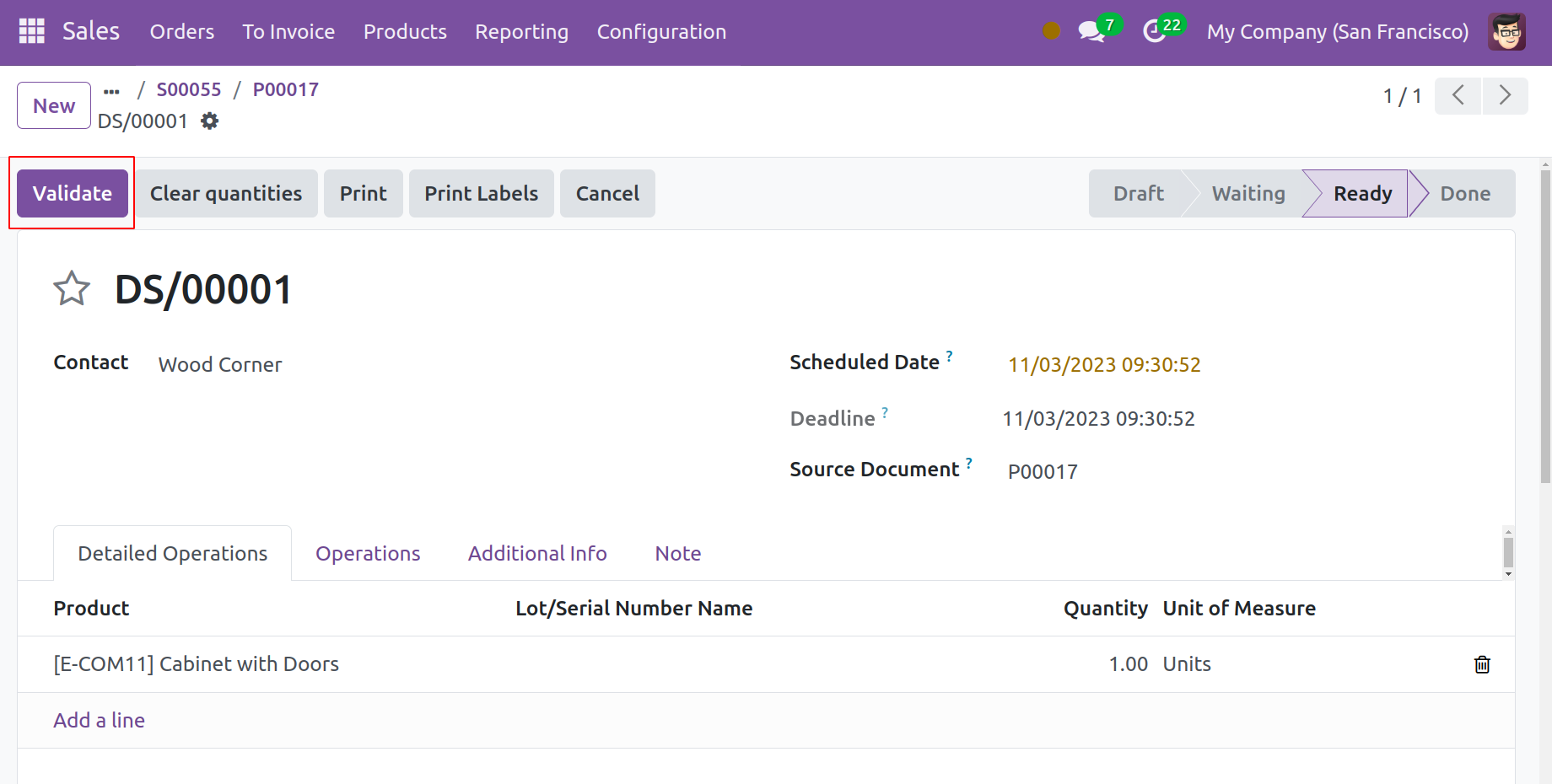Viewport: 1552px width, 784px height.
Task: Open the Orders menu
Action: [x=182, y=32]
